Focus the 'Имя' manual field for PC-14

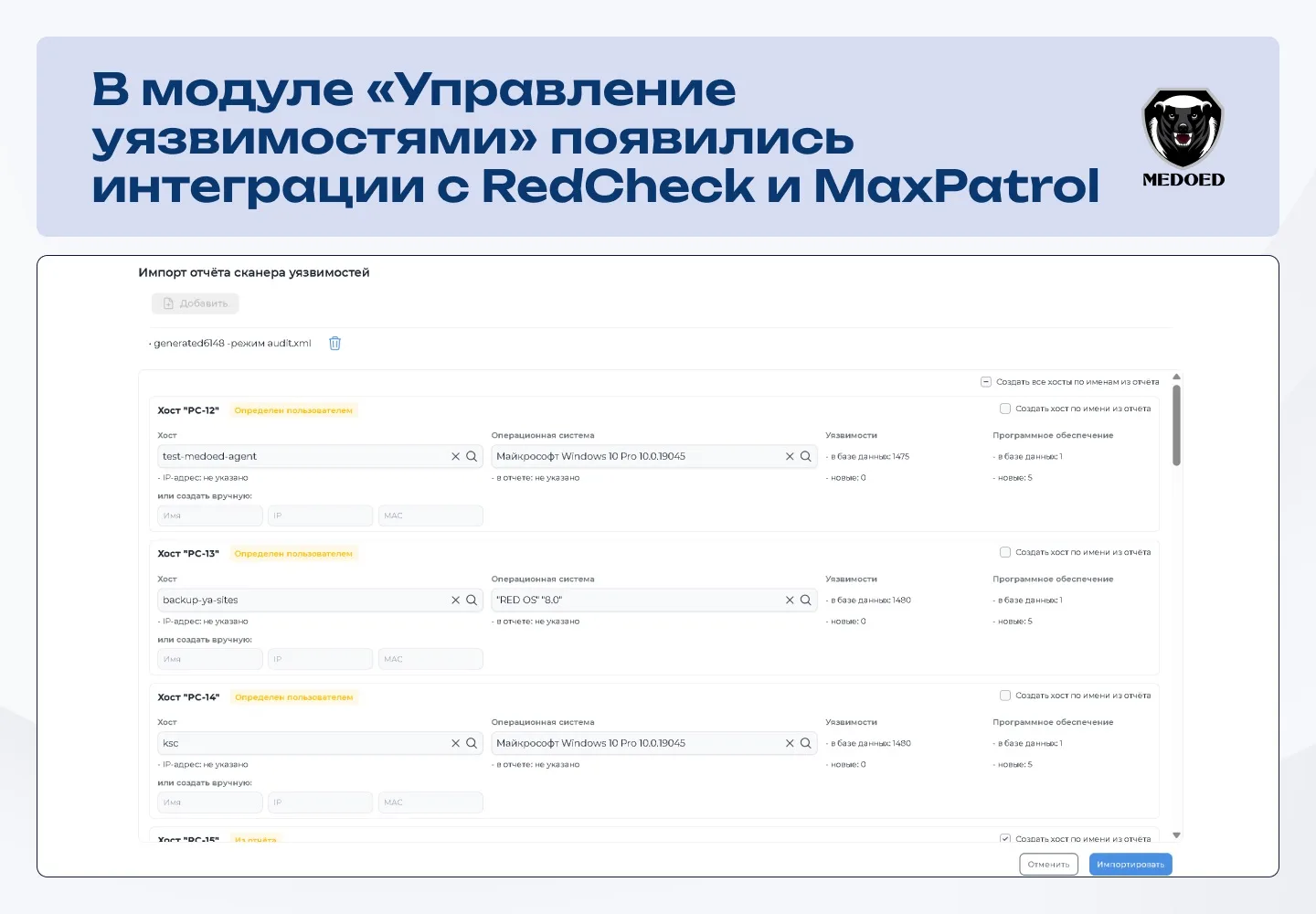point(210,802)
